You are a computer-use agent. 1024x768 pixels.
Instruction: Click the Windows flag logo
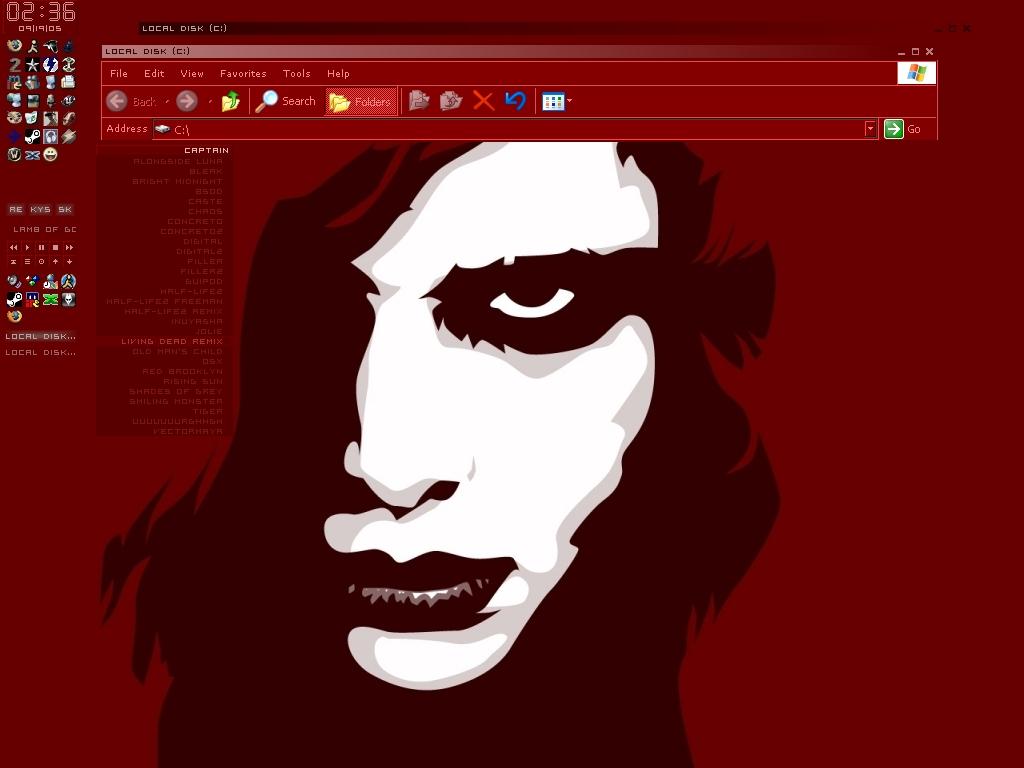(916, 73)
